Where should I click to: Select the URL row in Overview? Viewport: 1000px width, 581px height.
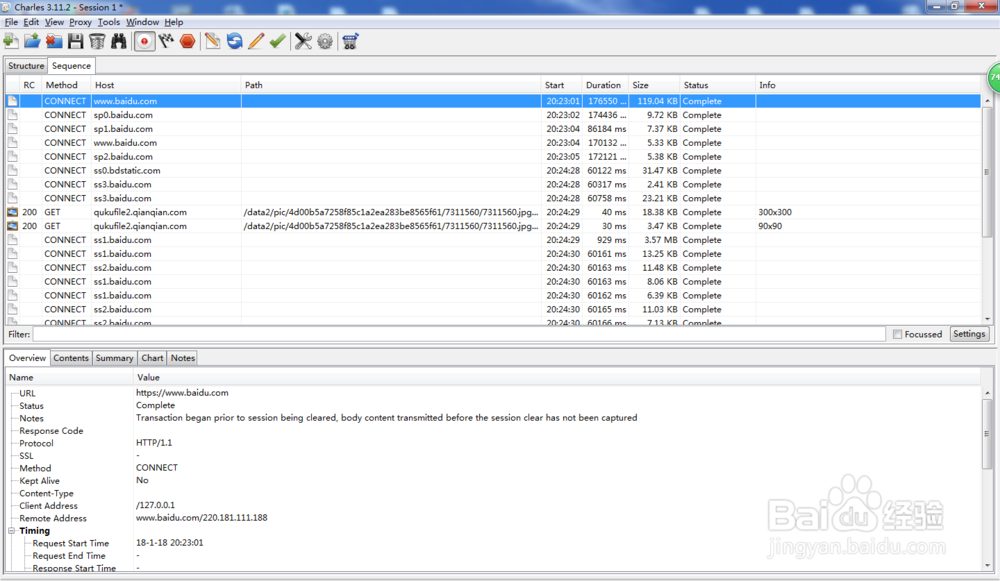[x=493, y=393]
